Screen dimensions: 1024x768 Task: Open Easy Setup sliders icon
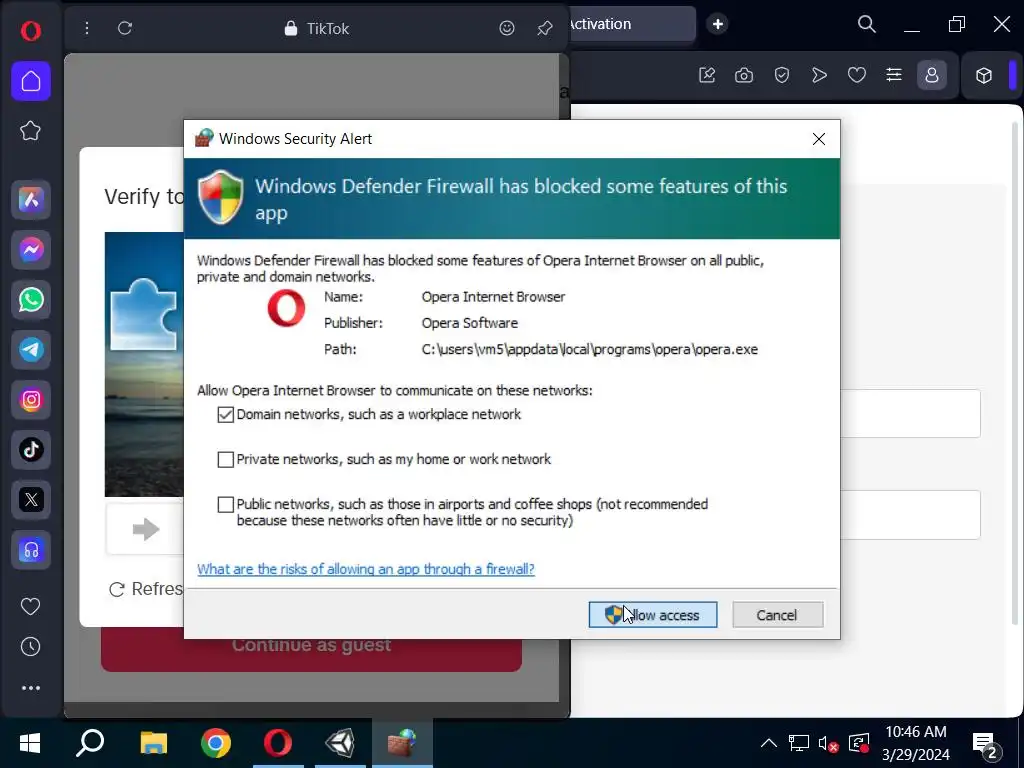coord(894,75)
